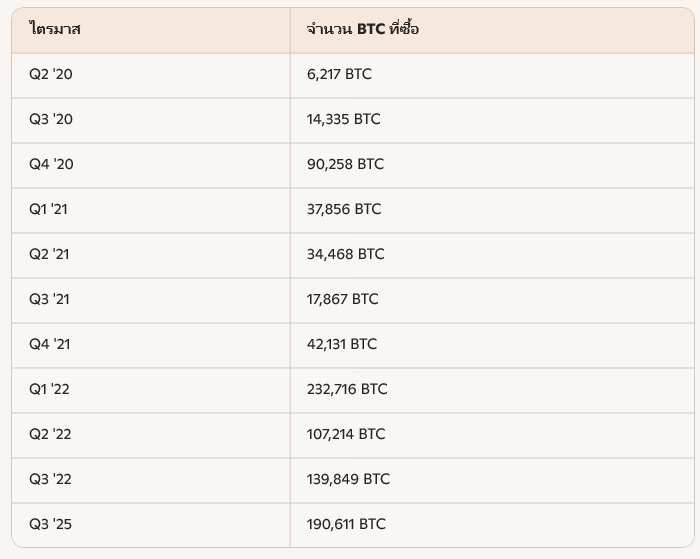Select the Q1 '21 quarter cell
The width and height of the screenshot is (700, 559).
(48, 209)
